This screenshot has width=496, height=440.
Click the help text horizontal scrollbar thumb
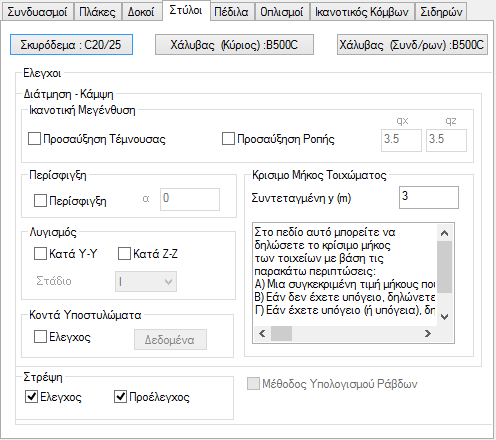click(x=281, y=333)
